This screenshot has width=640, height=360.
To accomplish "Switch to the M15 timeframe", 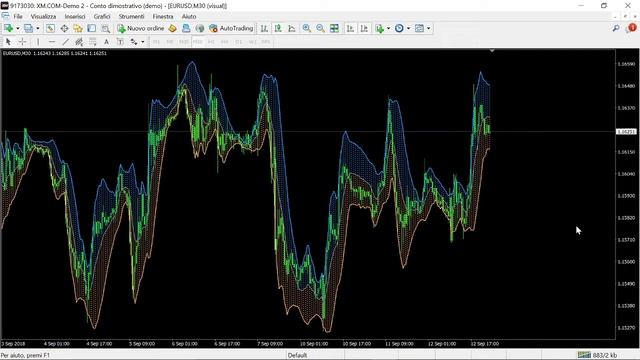I will click(x=184, y=42).
